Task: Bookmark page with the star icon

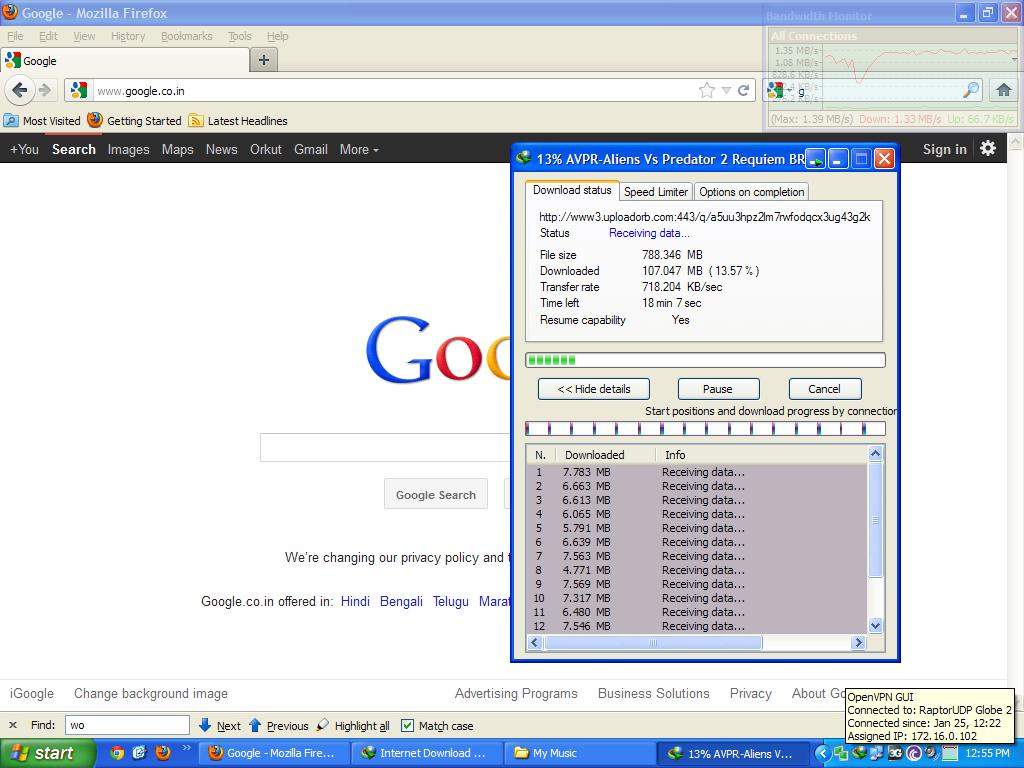Action: pos(707,91)
